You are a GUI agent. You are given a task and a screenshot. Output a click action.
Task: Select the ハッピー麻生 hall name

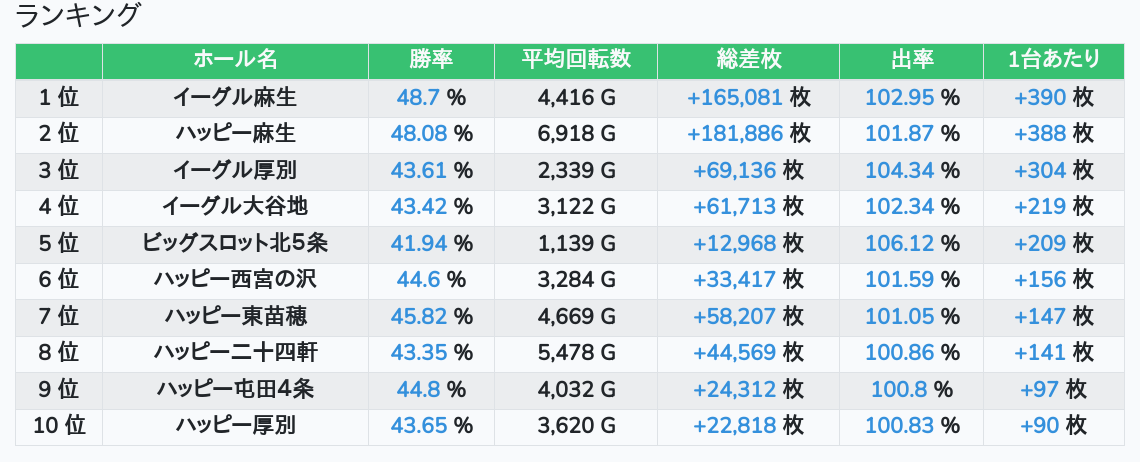tap(235, 133)
